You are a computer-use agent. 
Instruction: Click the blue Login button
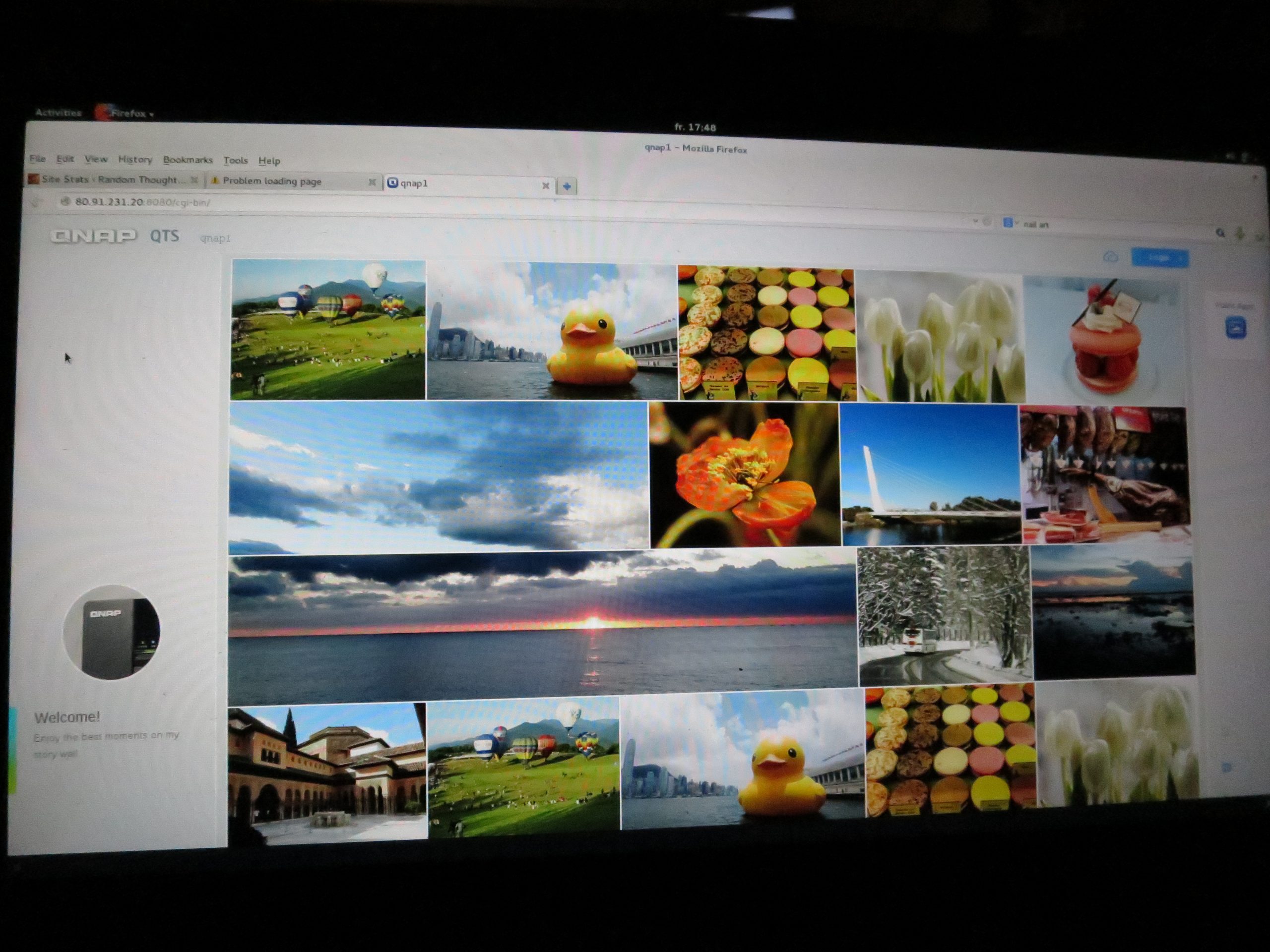point(1160,258)
